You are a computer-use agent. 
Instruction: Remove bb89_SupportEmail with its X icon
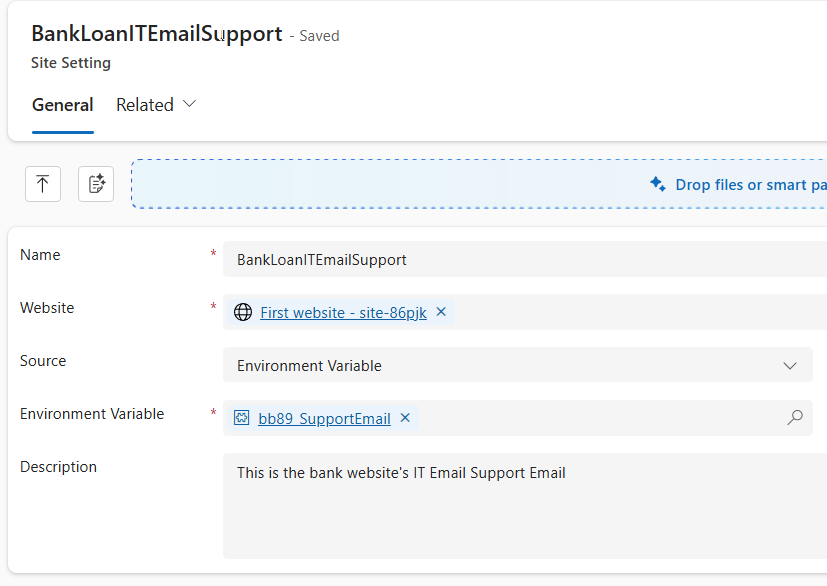(x=405, y=418)
